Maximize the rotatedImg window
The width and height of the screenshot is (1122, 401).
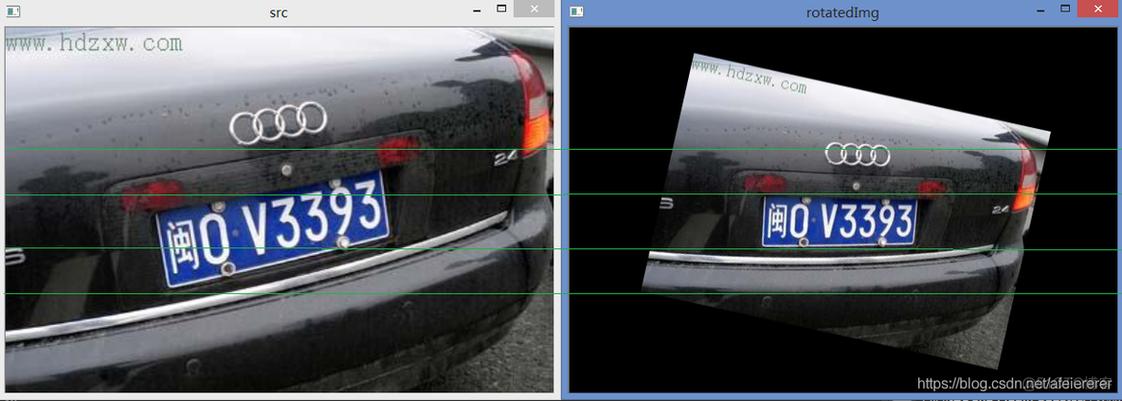tap(1065, 9)
